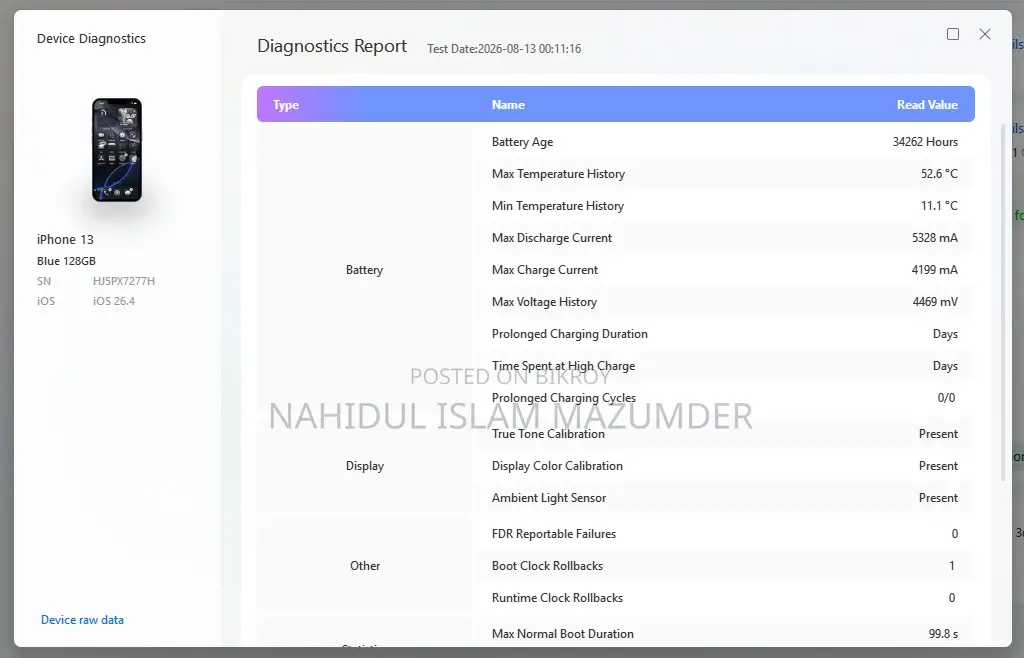Maximize the Diagnostics Report dialog
The height and width of the screenshot is (658, 1024).
953,34
